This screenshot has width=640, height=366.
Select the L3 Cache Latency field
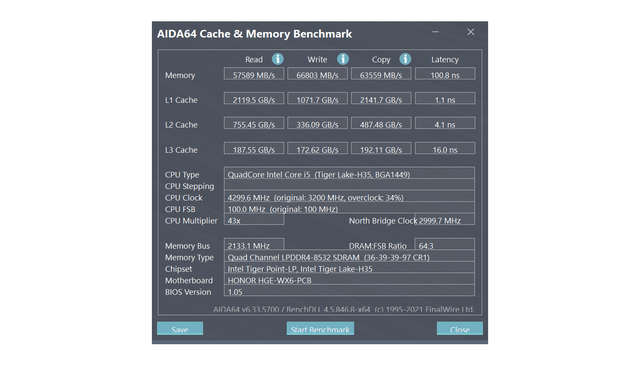point(445,149)
